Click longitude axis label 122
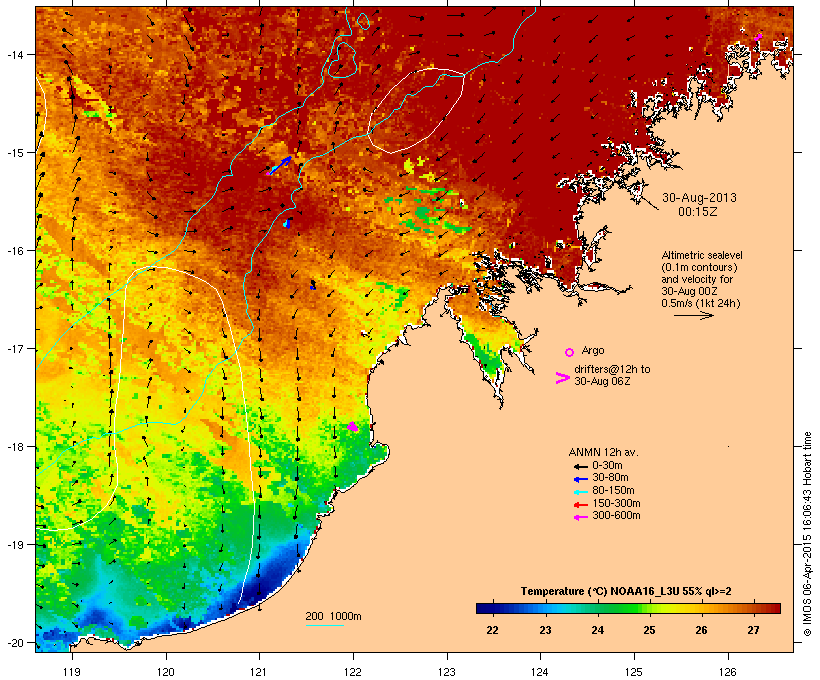Viewport: 820px width, 680px height. click(x=353, y=672)
